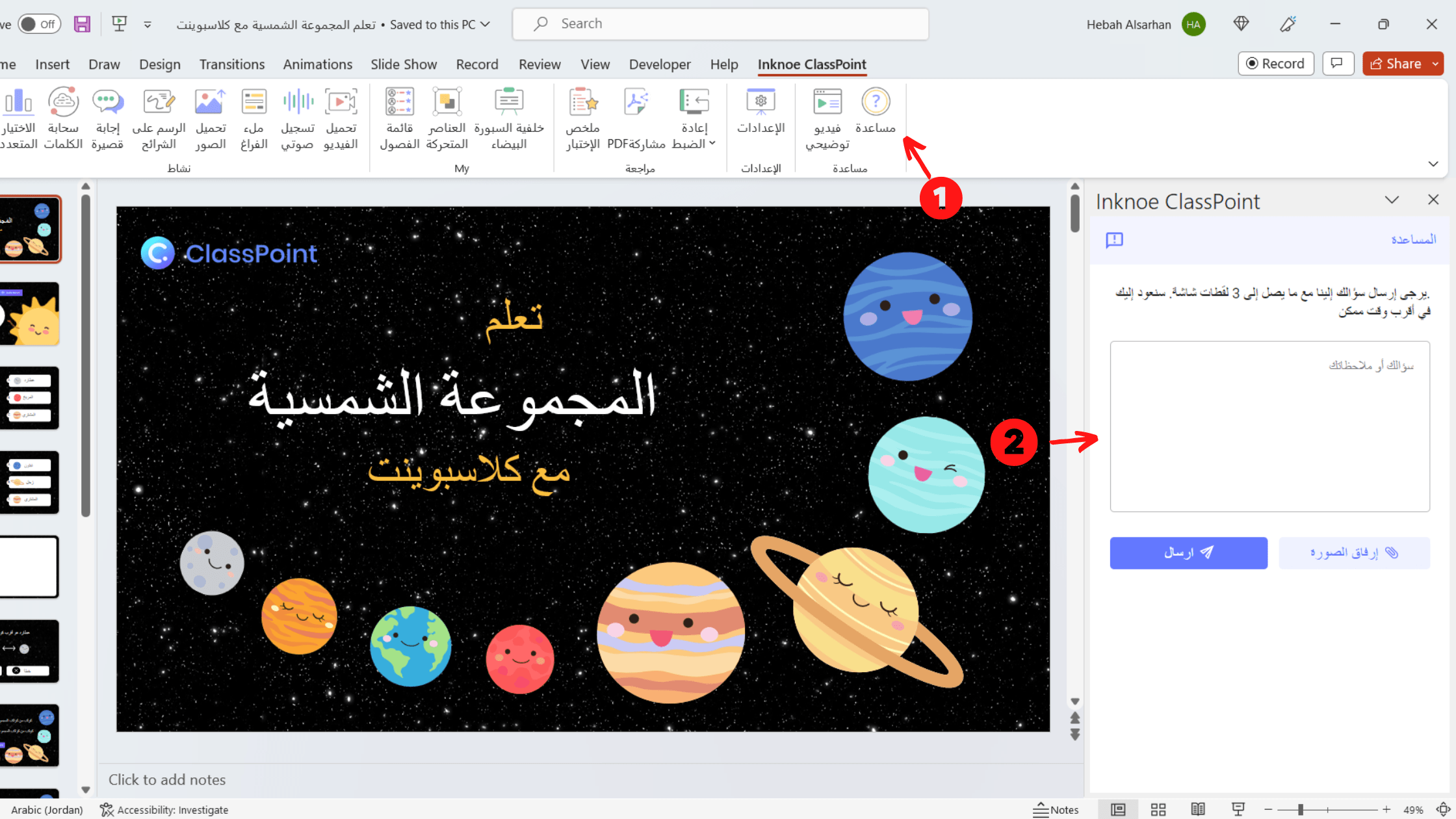
Task: Open the Hebah Alsarhan account avatar
Action: coord(1193,25)
